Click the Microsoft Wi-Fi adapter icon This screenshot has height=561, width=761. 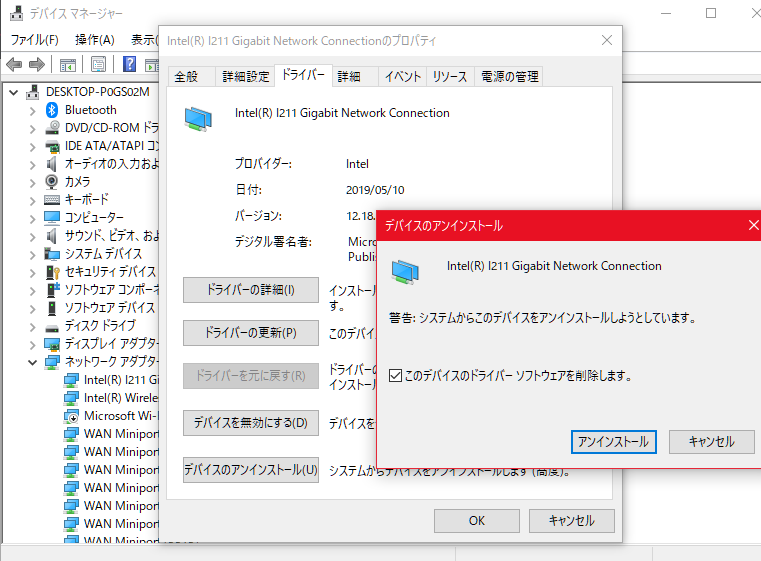[71, 416]
